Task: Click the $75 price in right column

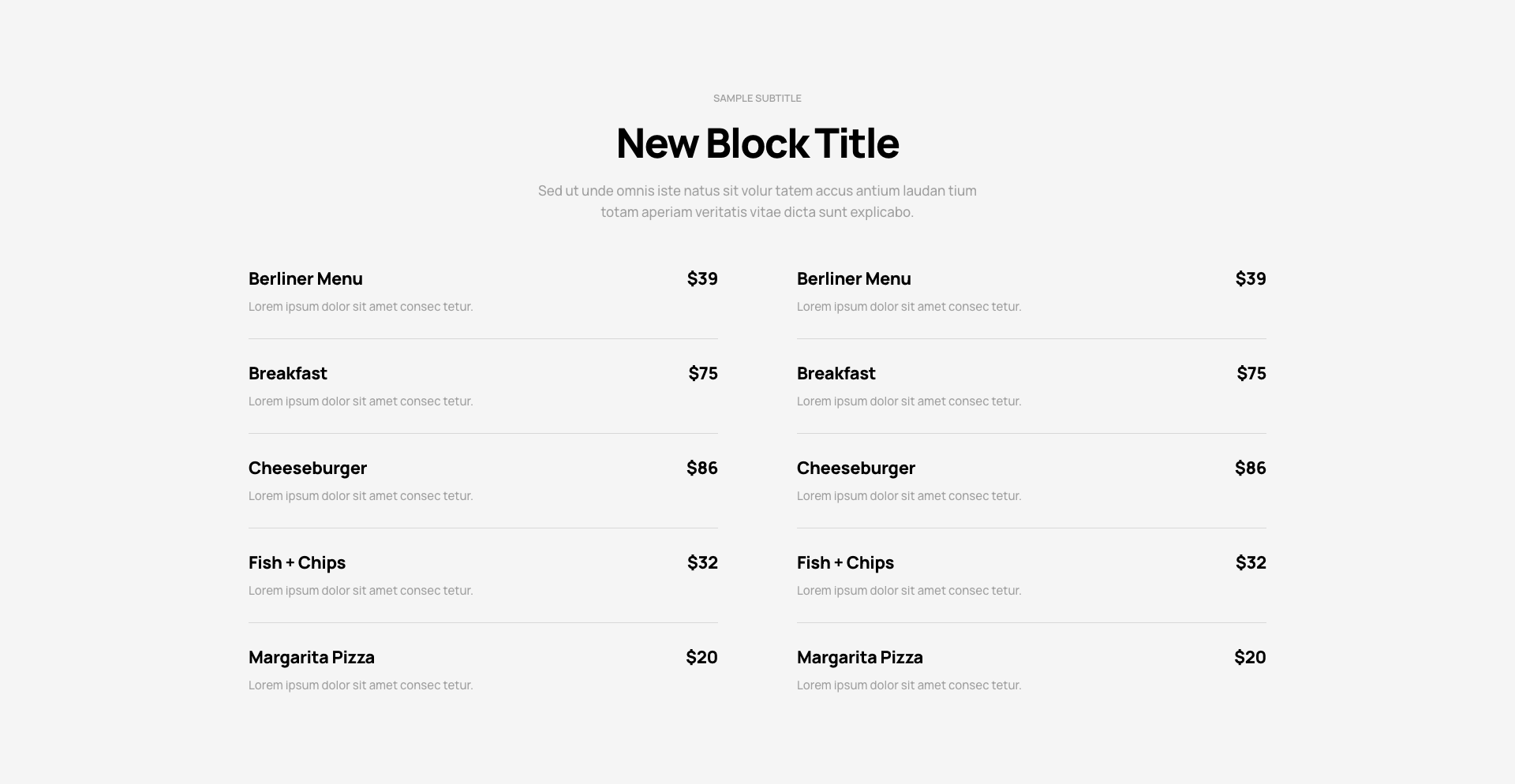Action: coord(1251,373)
